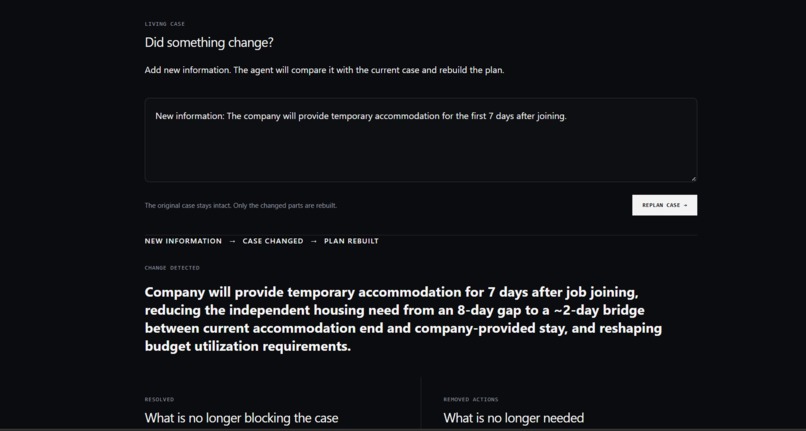Click arrow between New Information and Case Changed
Image resolution: width=806 pixels, height=431 pixels.
point(232,241)
